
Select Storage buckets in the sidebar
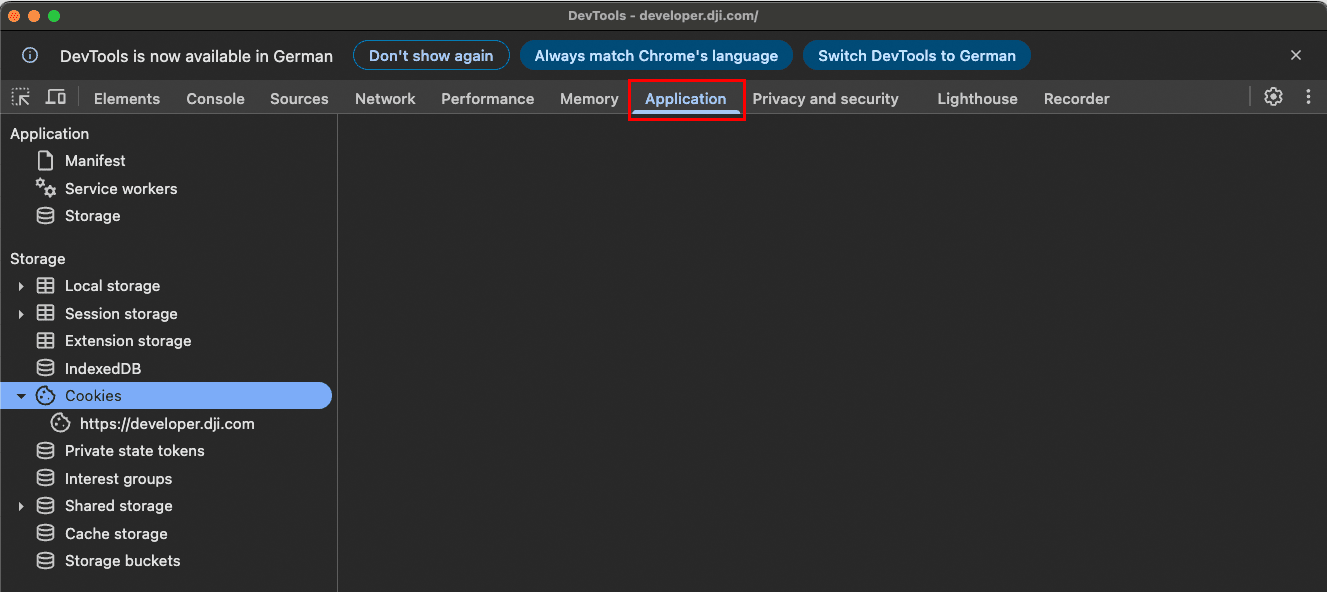pos(122,561)
